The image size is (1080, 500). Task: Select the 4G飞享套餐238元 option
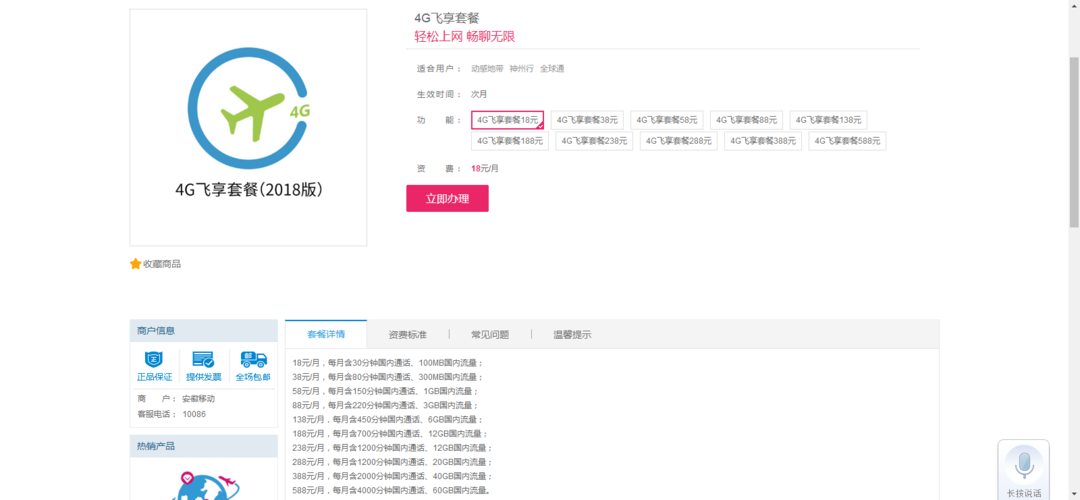(594, 141)
